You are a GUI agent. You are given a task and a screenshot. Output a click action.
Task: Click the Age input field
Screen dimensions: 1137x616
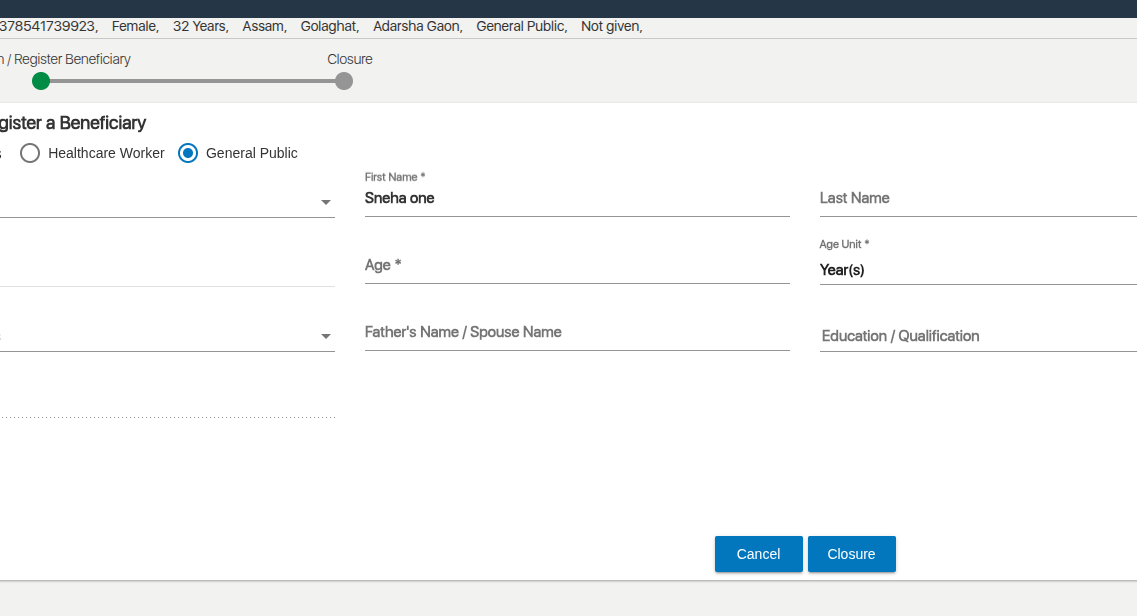(x=576, y=265)
